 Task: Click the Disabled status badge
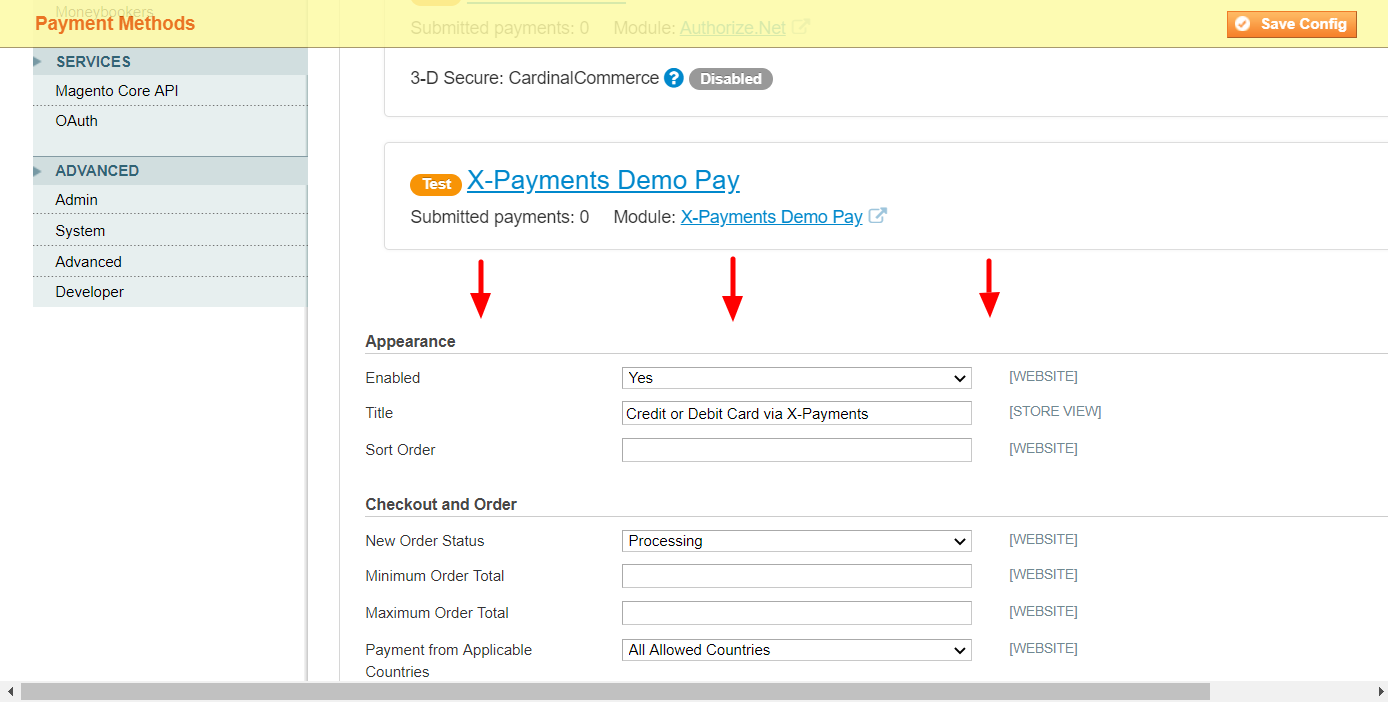click(x=731, y=79)
